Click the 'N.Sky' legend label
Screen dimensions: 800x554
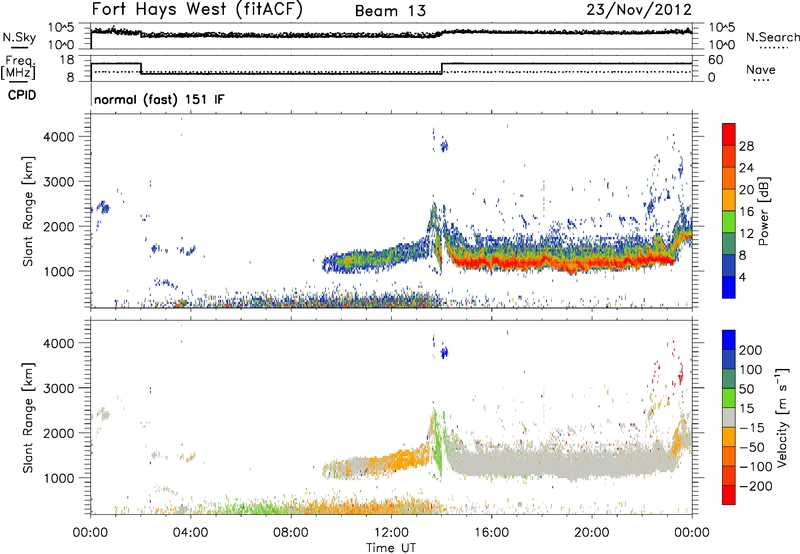[19, 37]
